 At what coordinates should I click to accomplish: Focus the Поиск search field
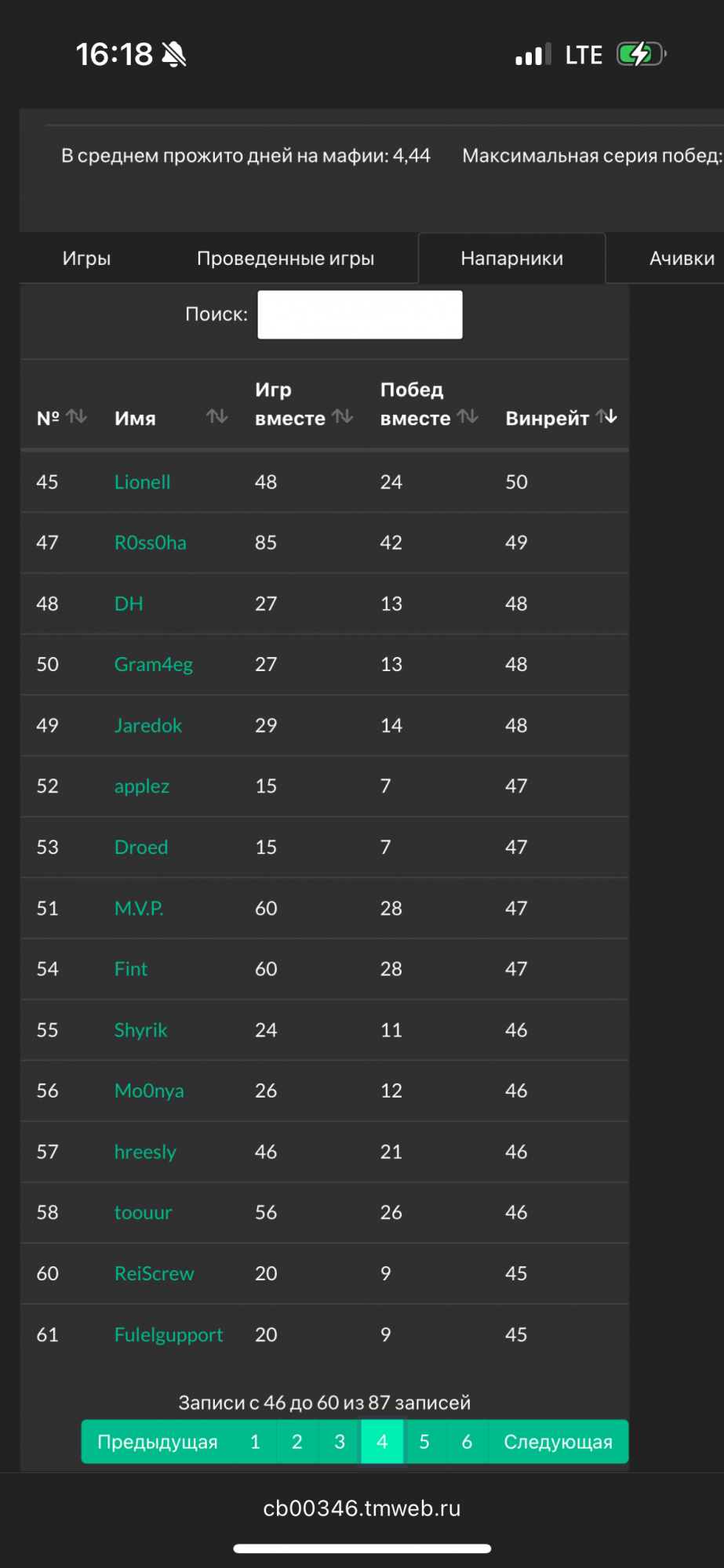pyautogui.click(x=360, y=314)
